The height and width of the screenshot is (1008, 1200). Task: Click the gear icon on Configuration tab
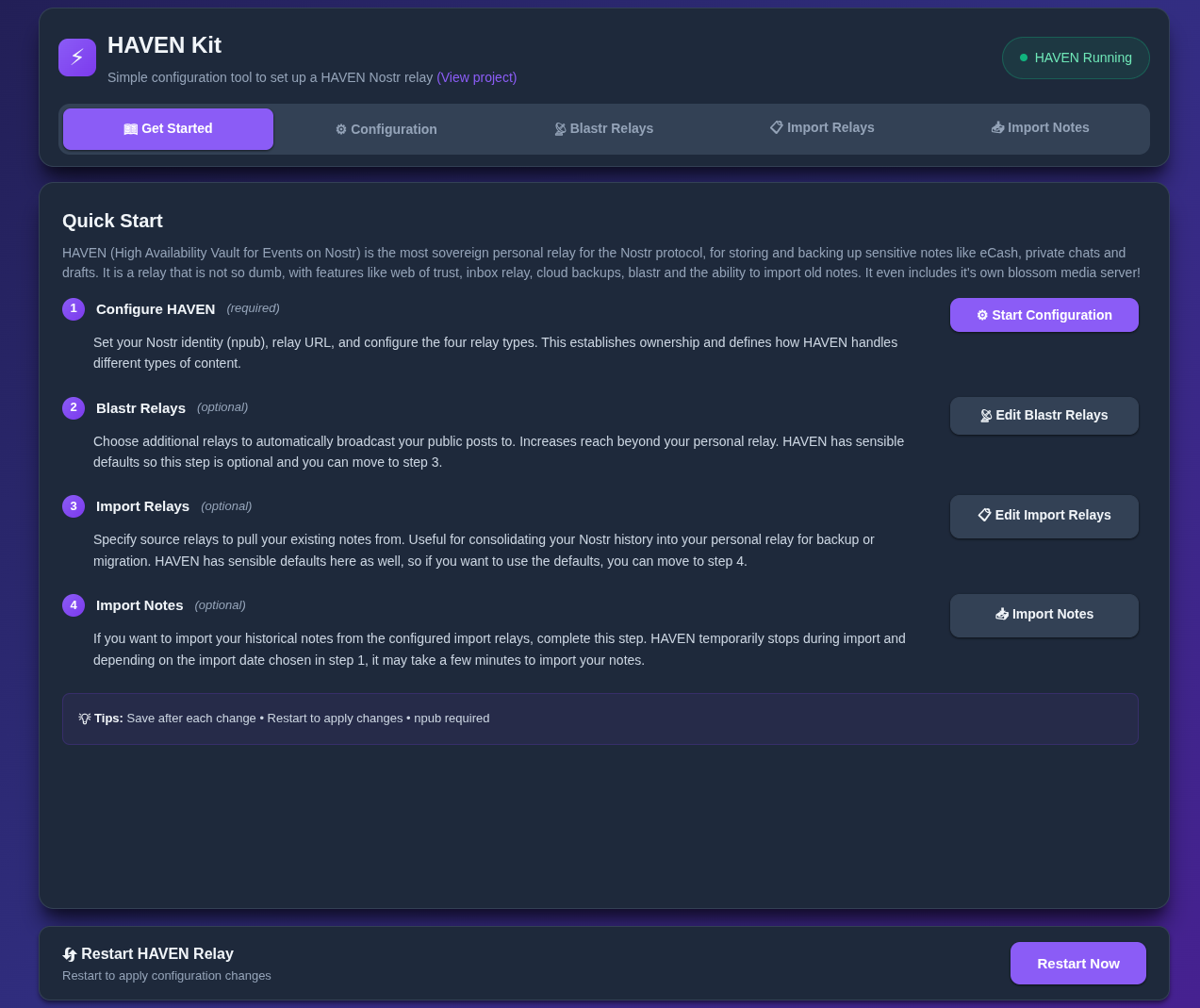pyautogui.click(x=341, y=130)
